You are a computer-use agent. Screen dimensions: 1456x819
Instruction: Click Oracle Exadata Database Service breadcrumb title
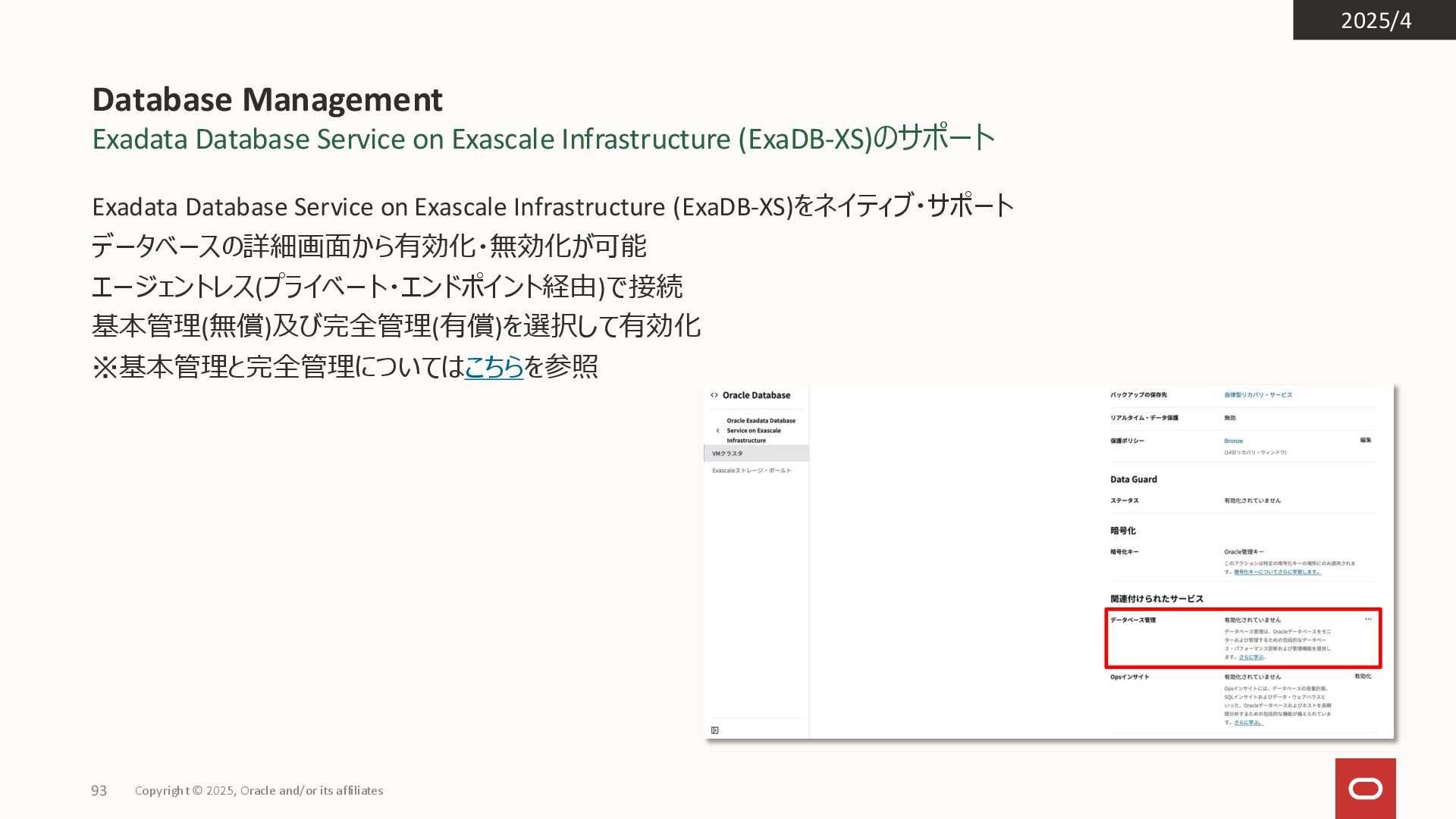point(761,430)
